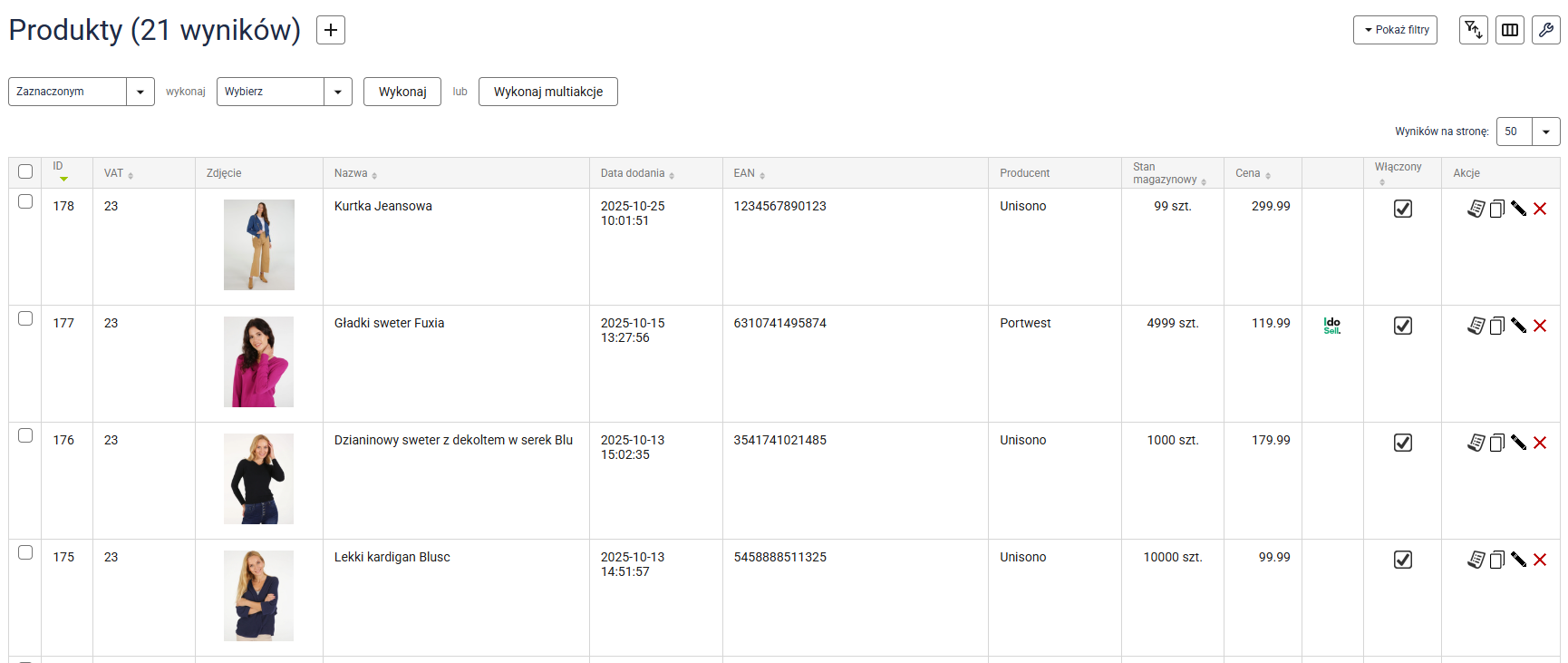Click the Wykonaj multiakcje button

click(x=548, y=92)
